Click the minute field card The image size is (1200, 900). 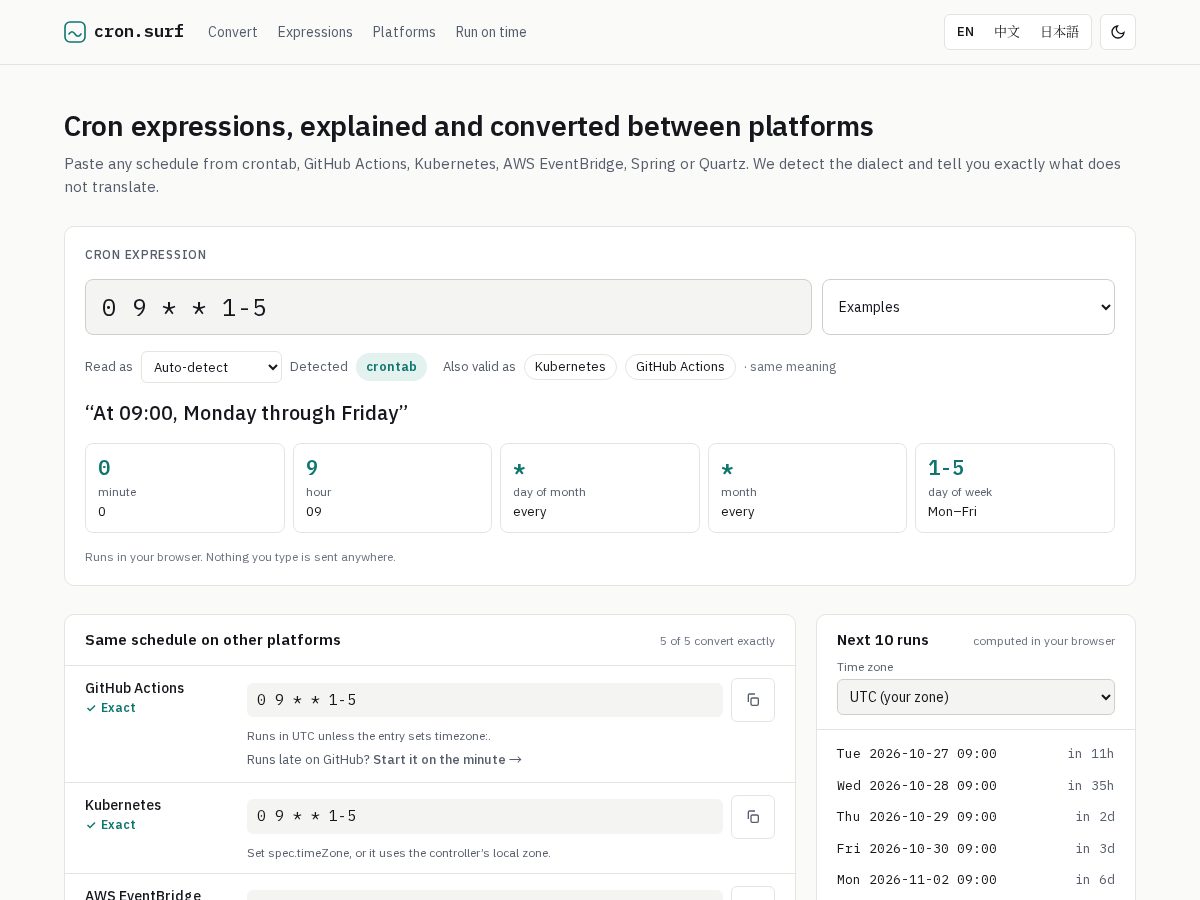point(185,488)
